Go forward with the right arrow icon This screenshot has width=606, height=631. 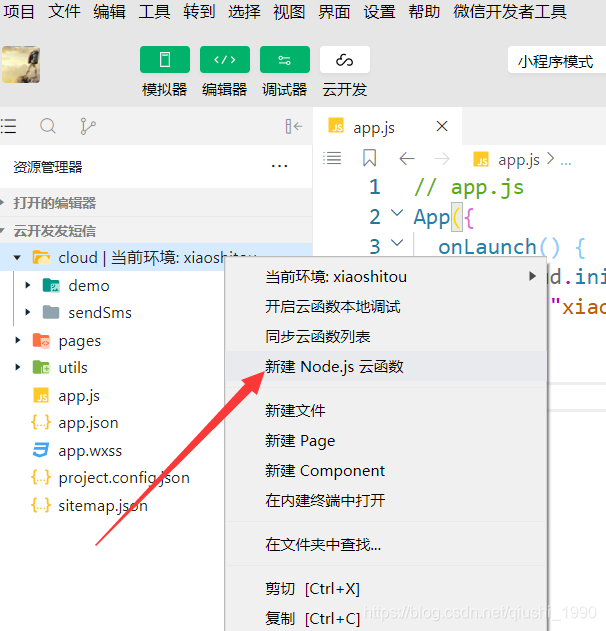pyautogui.click(x=442, y=159)
